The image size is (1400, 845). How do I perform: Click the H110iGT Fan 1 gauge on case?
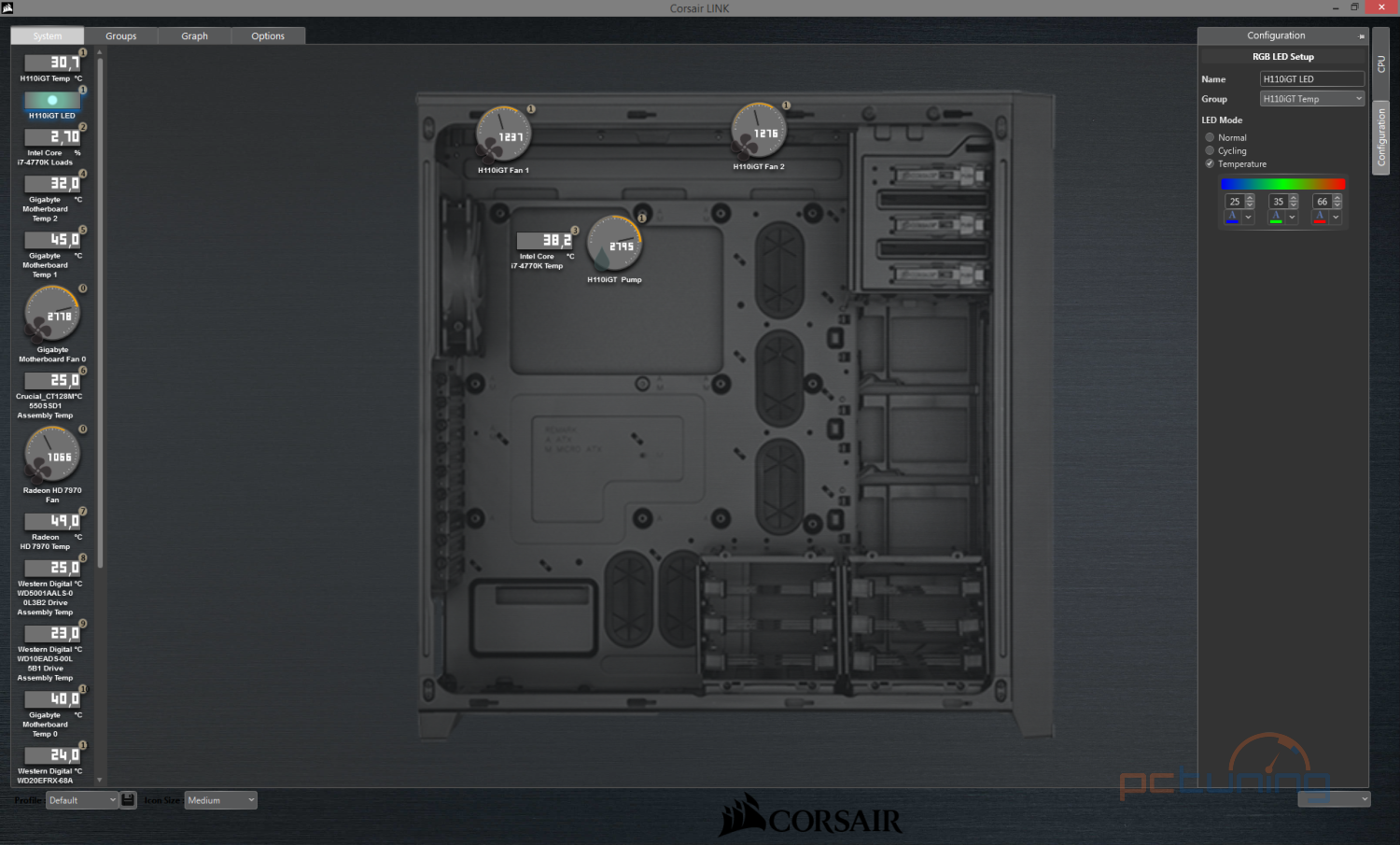(x=504, y=134)
